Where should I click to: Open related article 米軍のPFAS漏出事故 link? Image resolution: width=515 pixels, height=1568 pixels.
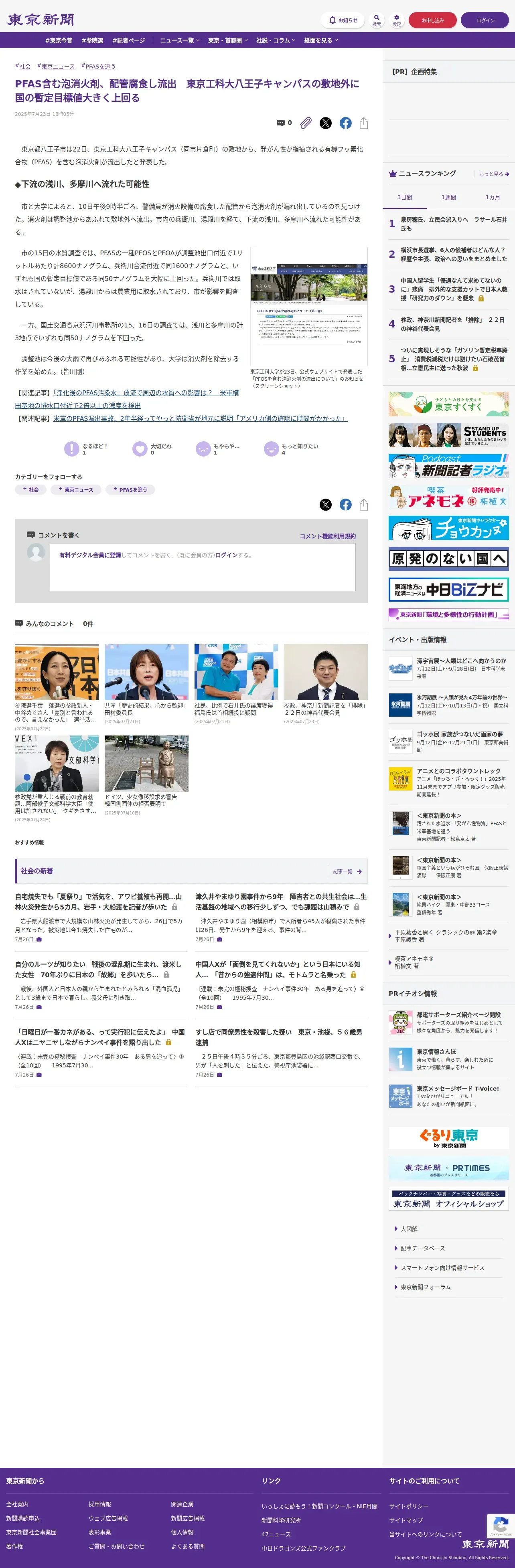point(201,419)
